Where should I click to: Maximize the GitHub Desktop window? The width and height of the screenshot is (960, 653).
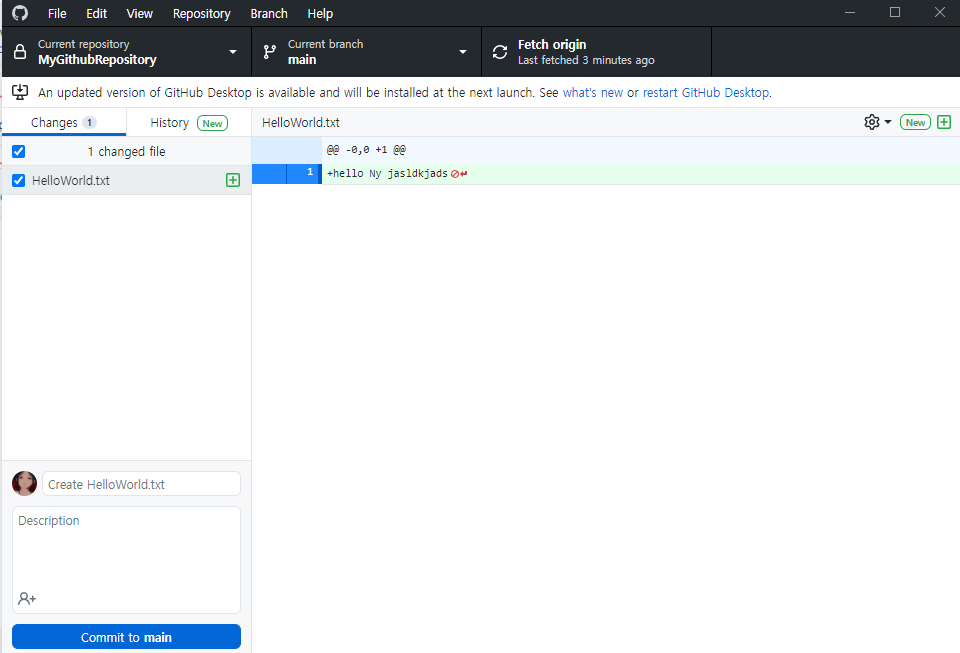point(894,13)
